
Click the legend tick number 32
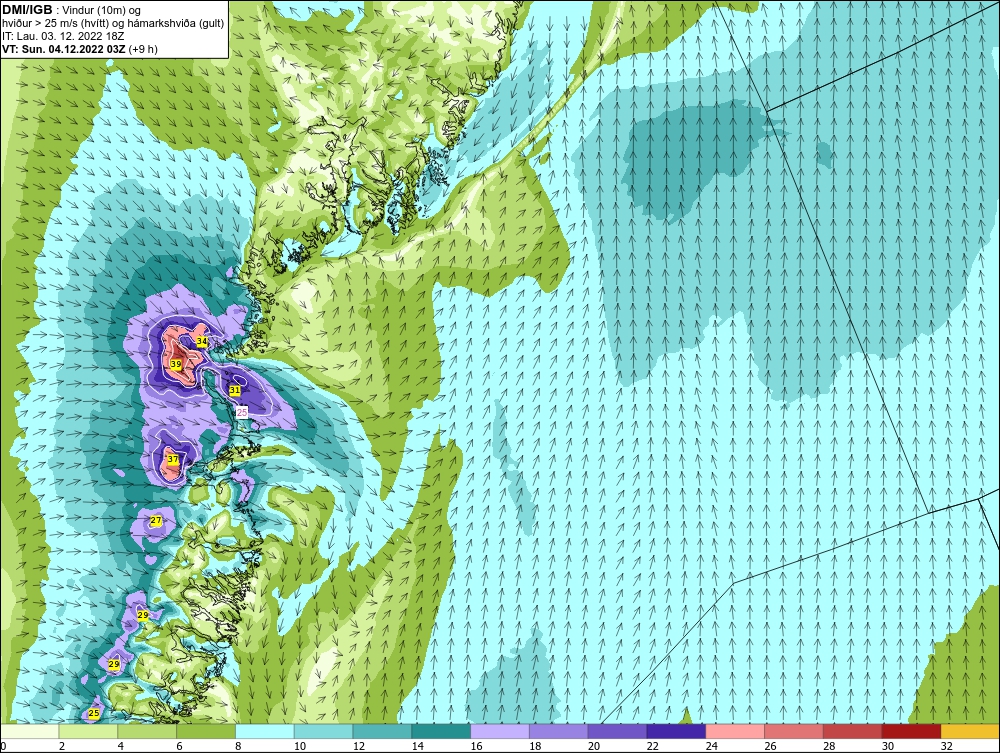(x=946, y=746)
